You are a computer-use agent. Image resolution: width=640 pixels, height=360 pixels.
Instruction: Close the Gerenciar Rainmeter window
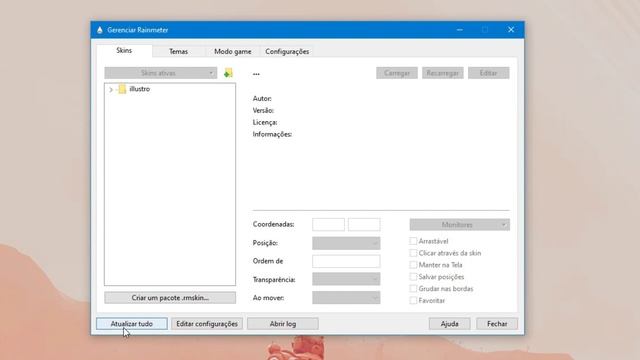(511, 30)
